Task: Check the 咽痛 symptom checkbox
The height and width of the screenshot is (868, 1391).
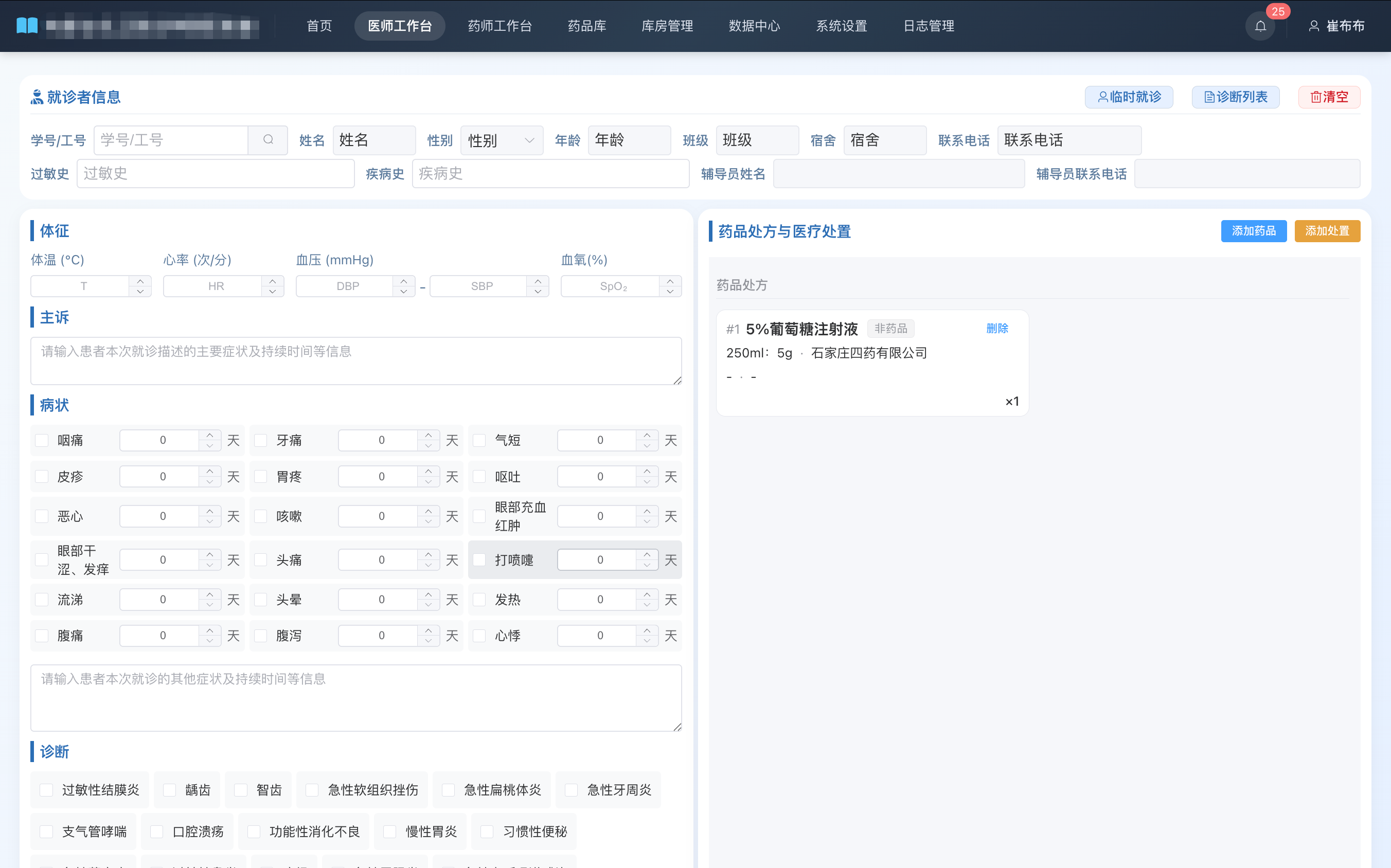Action: [42, 440]
